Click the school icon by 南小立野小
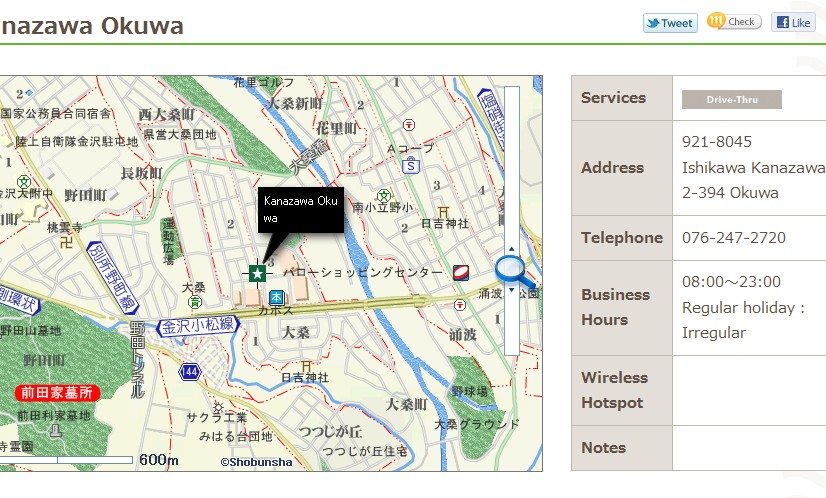The width and height of the screenshot is (826, 498). point(384,196)
